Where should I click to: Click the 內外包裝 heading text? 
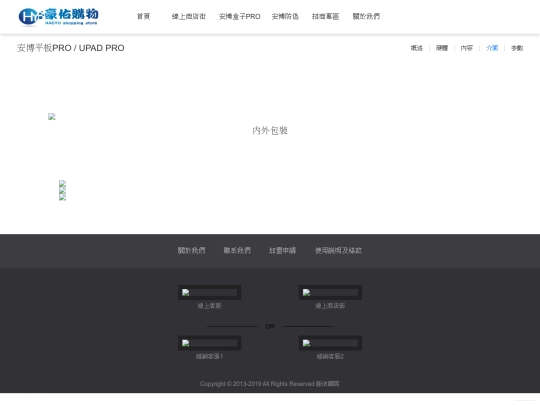(270, 131)
